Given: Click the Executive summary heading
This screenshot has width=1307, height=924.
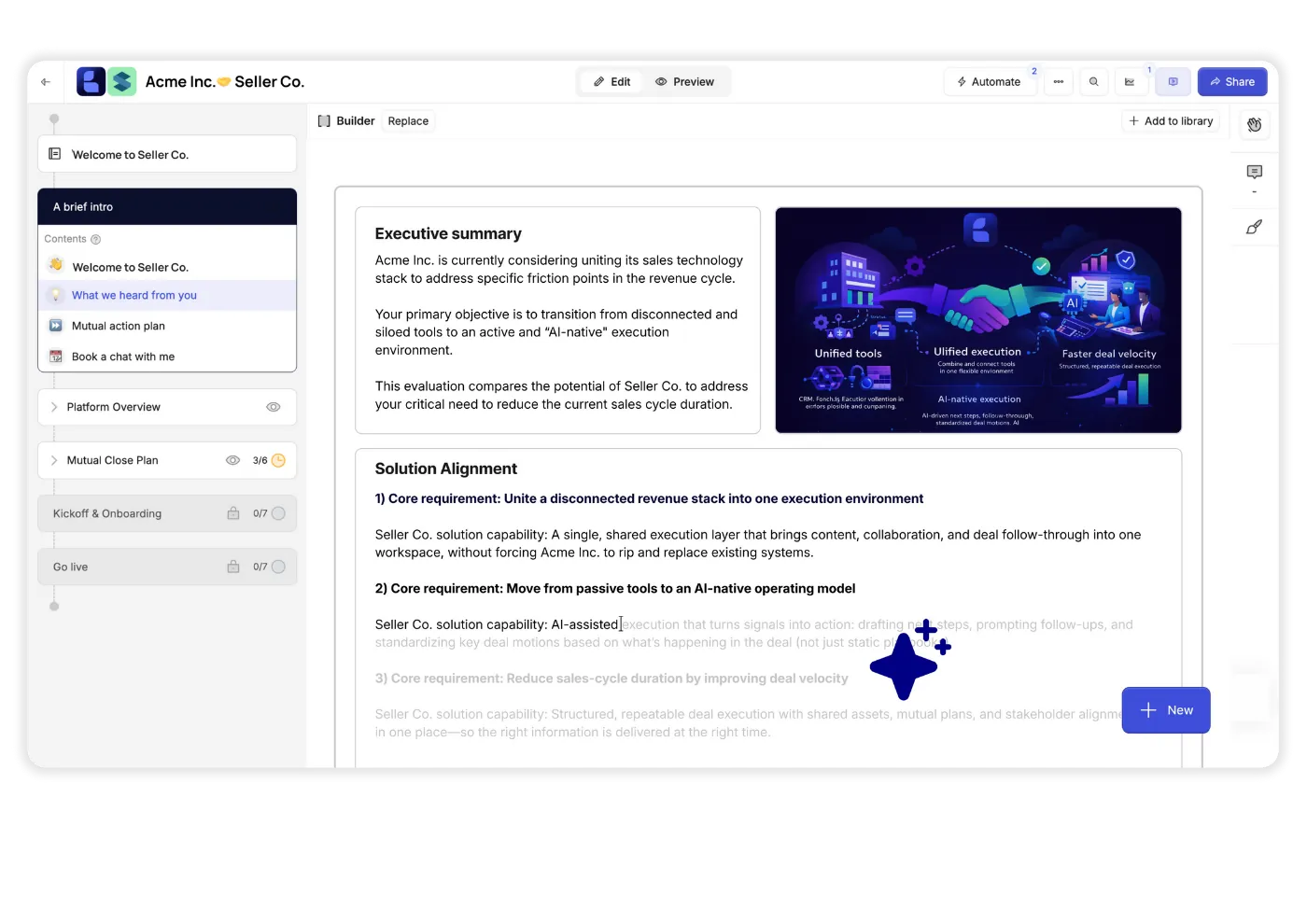Looking at the screenshot, I should 448,233.
